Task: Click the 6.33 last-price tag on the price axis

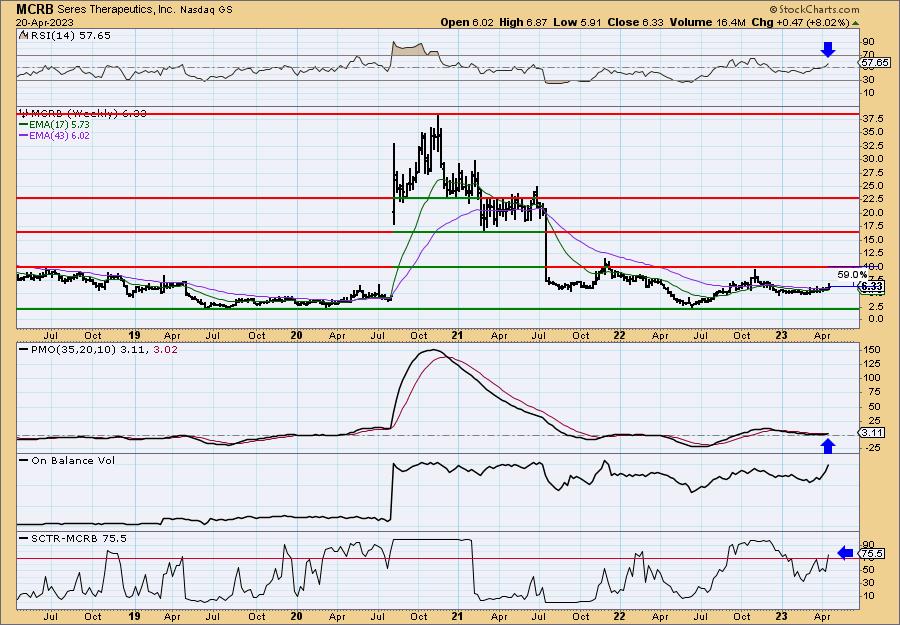Action: click(x=871, y=286)
